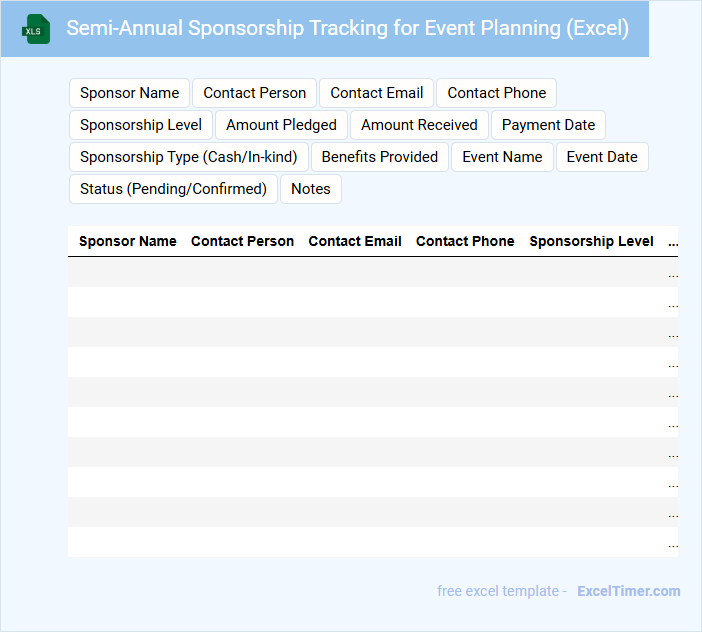Viewport: 702px width, 632px height.
Task: Select the Sponsorship Level tag
Action: (141, 125)
